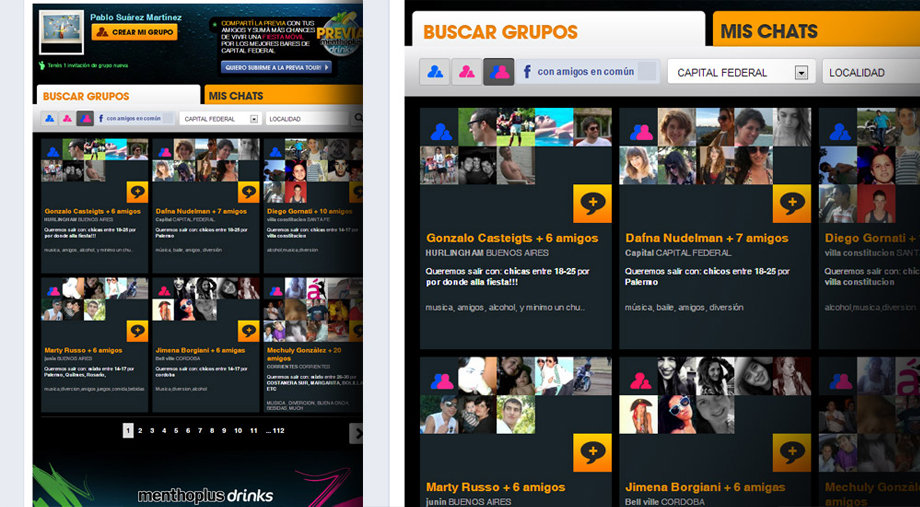Click the add-chat icon on Jimena Borgiani's group in the small view

point(248,331)
